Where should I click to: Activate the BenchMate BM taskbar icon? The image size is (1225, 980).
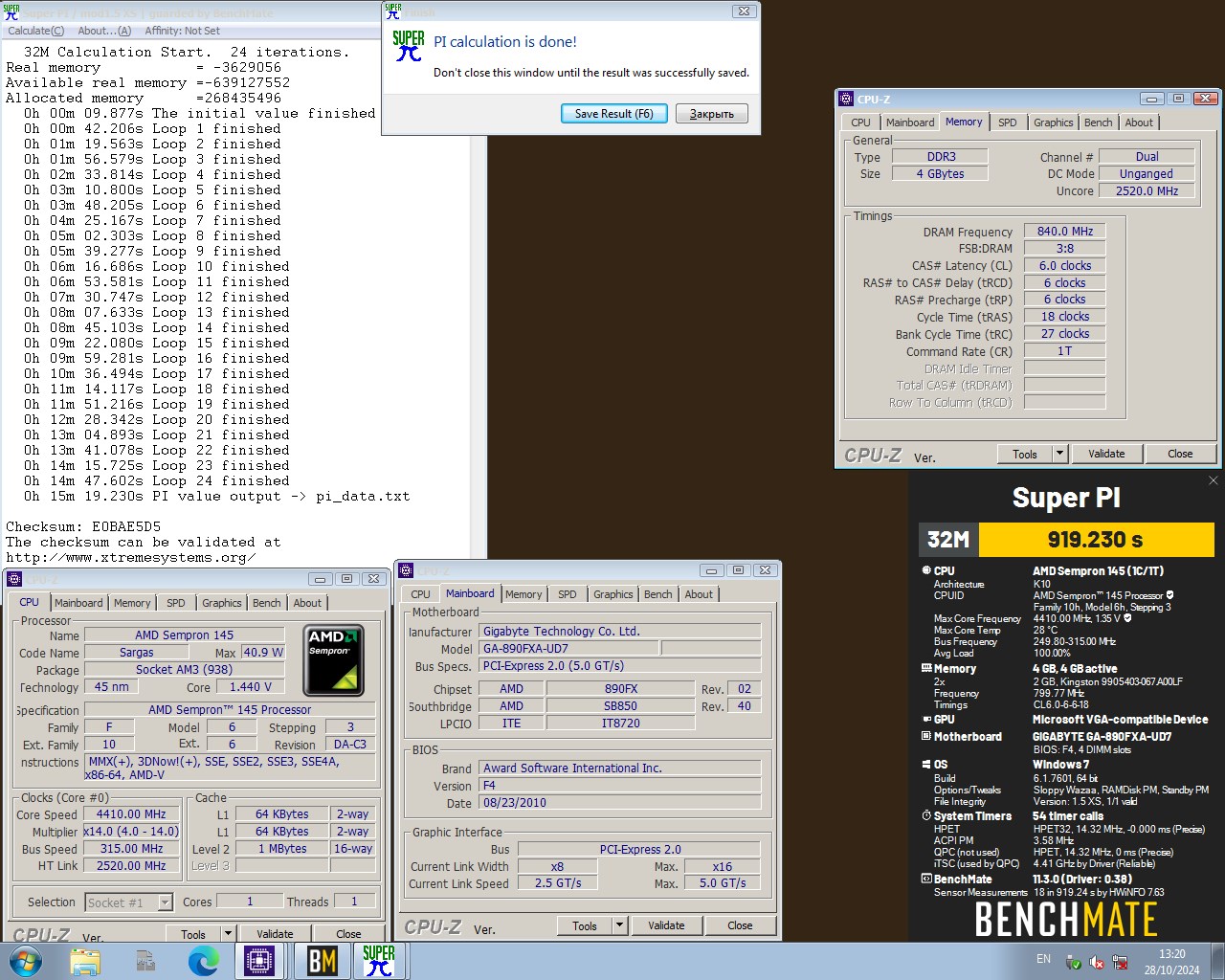point(322,961)
